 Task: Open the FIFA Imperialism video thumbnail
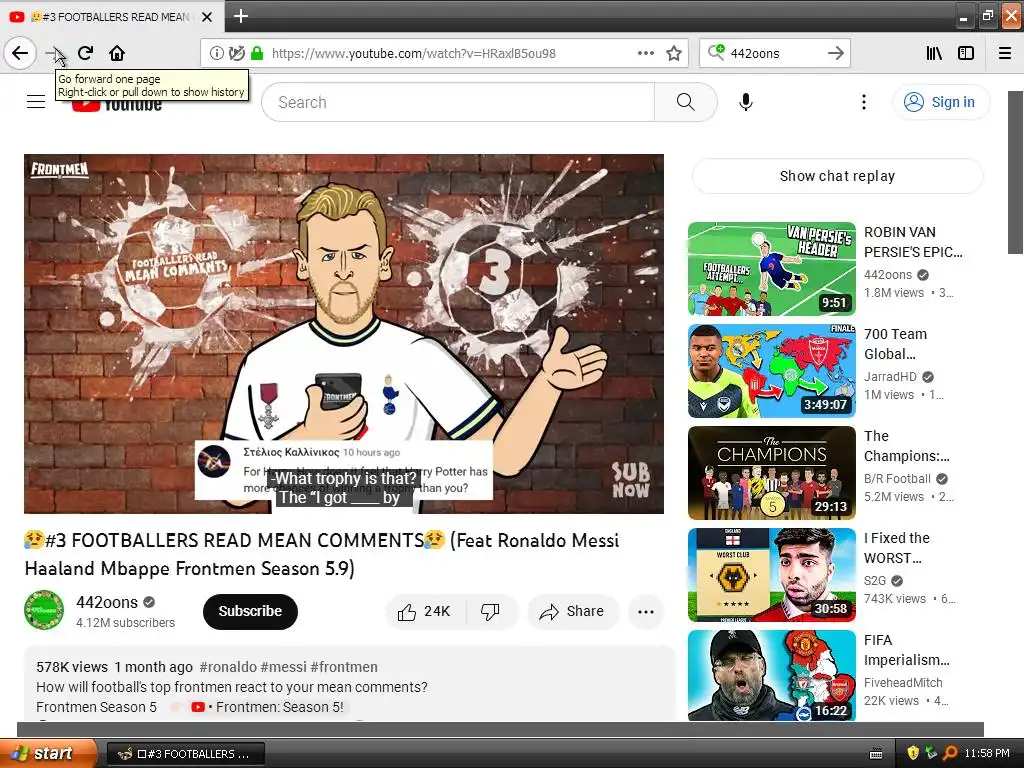[772, 675]
